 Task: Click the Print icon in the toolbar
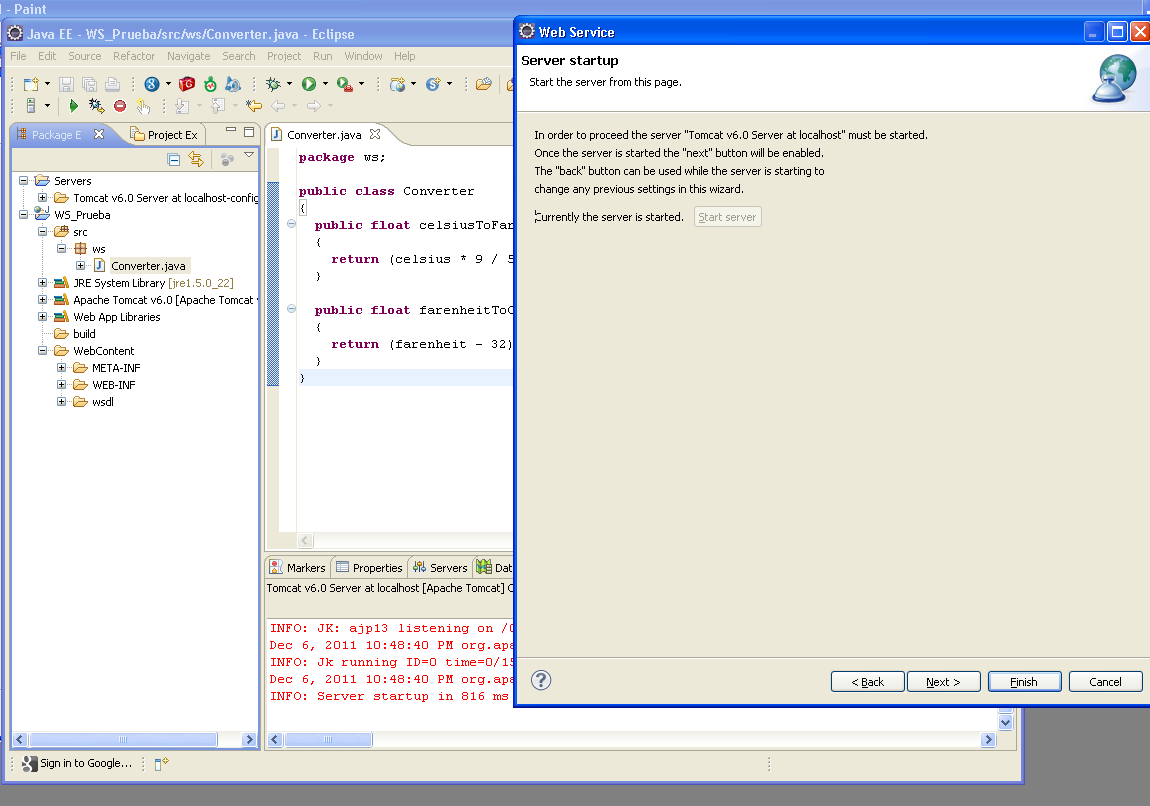pos(112,84)
